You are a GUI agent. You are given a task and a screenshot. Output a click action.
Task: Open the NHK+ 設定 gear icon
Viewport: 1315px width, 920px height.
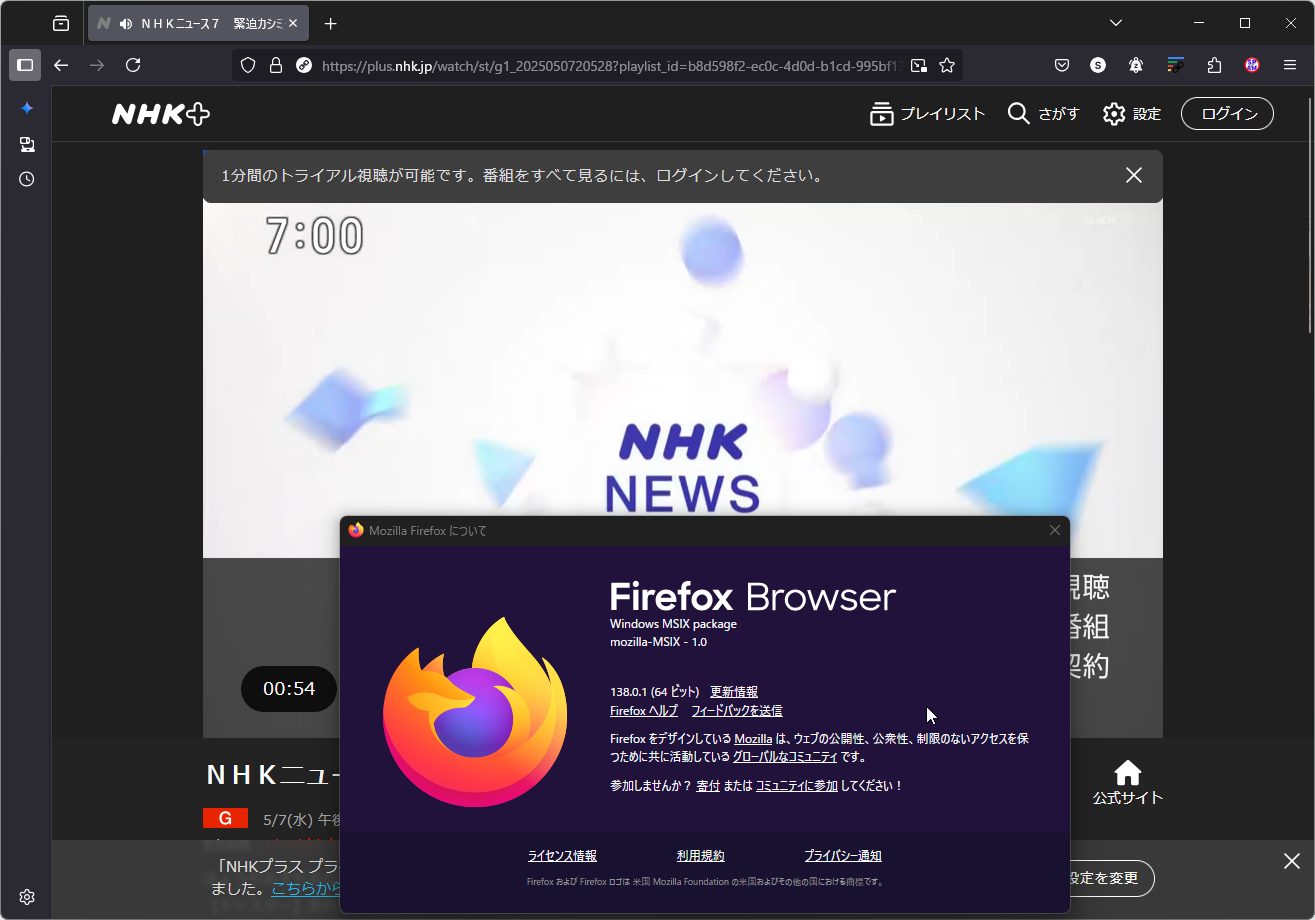tap(1114, 113)
